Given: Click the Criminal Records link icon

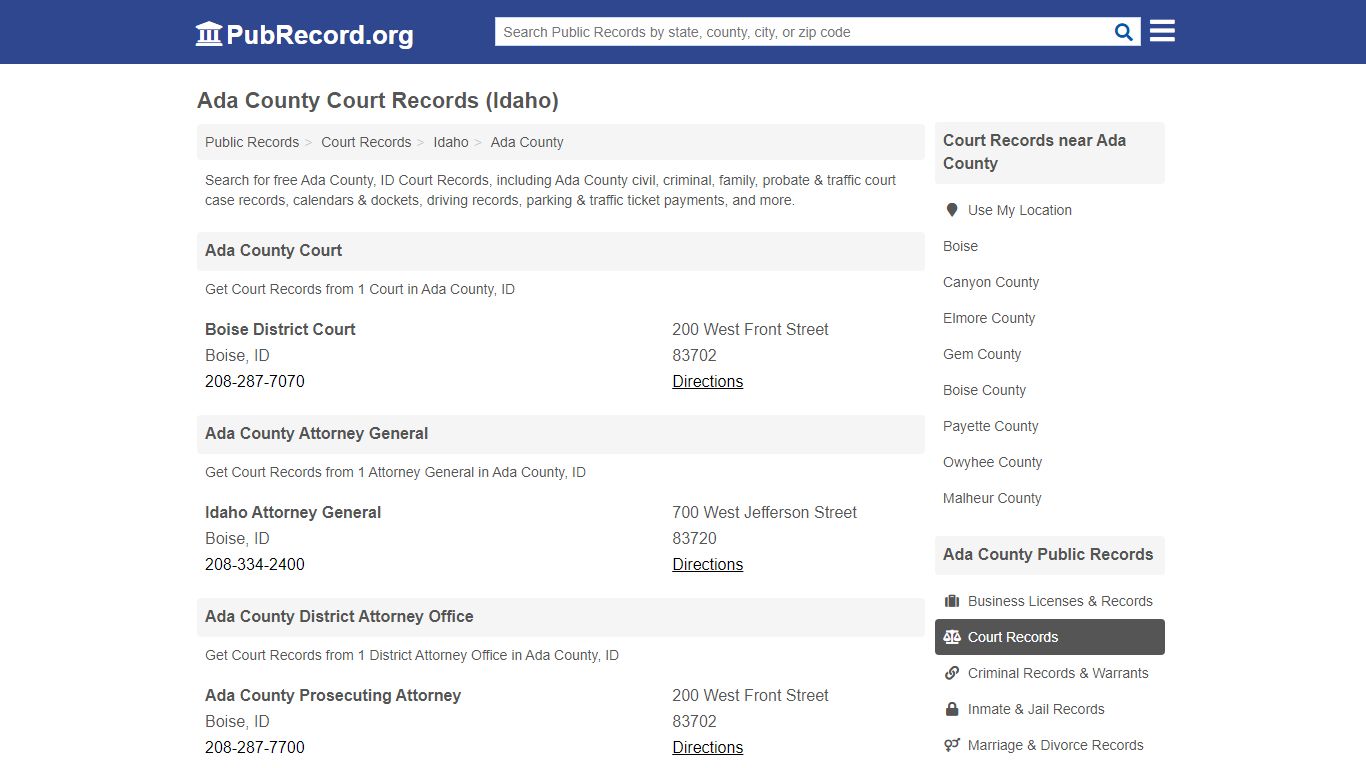Looking at the screenshot, I should (952, 673).
